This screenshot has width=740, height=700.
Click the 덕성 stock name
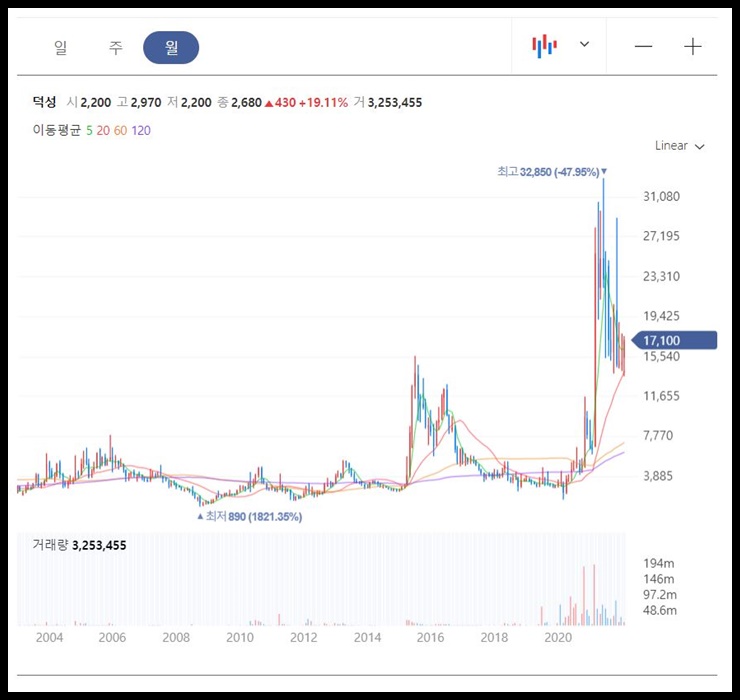[44, 102]
